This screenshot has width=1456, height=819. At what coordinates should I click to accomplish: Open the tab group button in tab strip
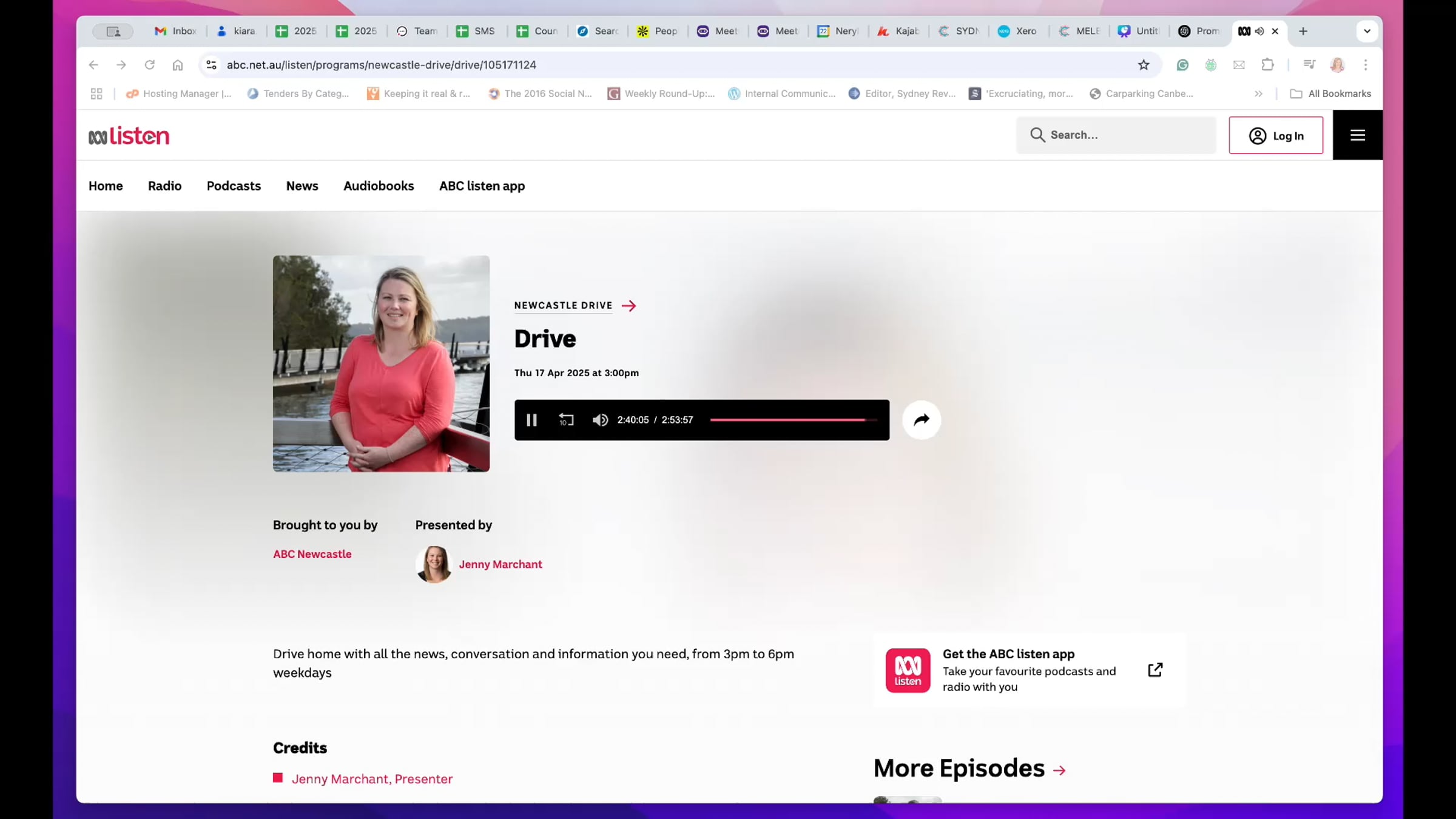(x=113, y=31)
